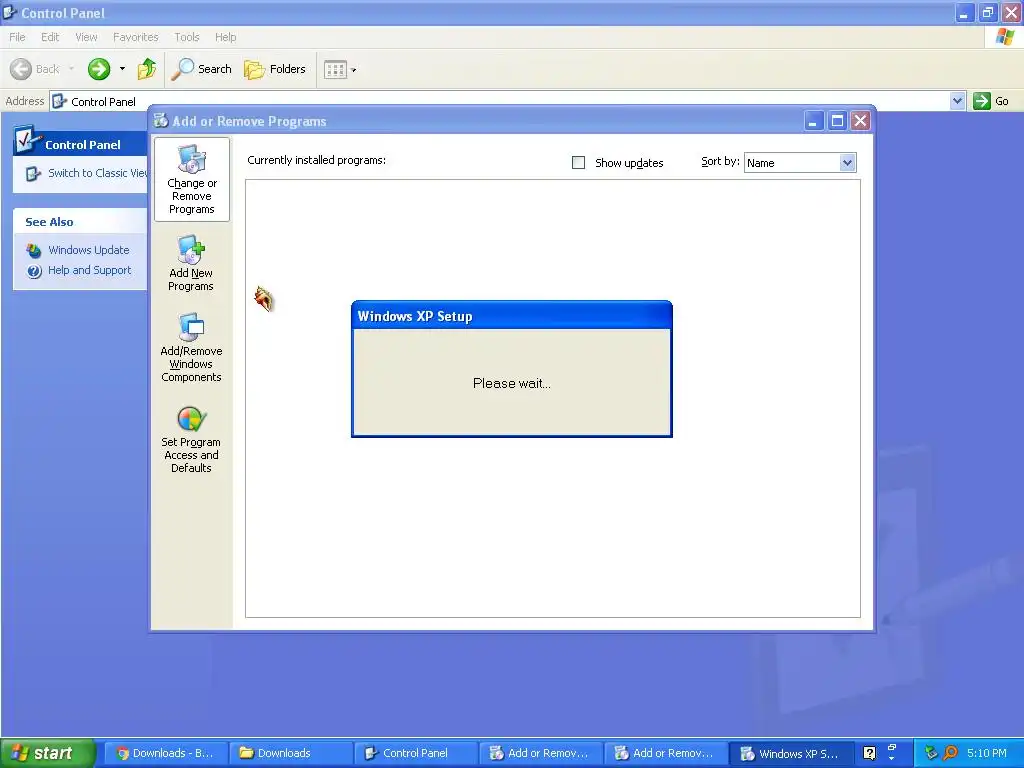The image size is (1024, 768).
Task: Expand the address bar dropdown arrow
Action: point(957,101)
